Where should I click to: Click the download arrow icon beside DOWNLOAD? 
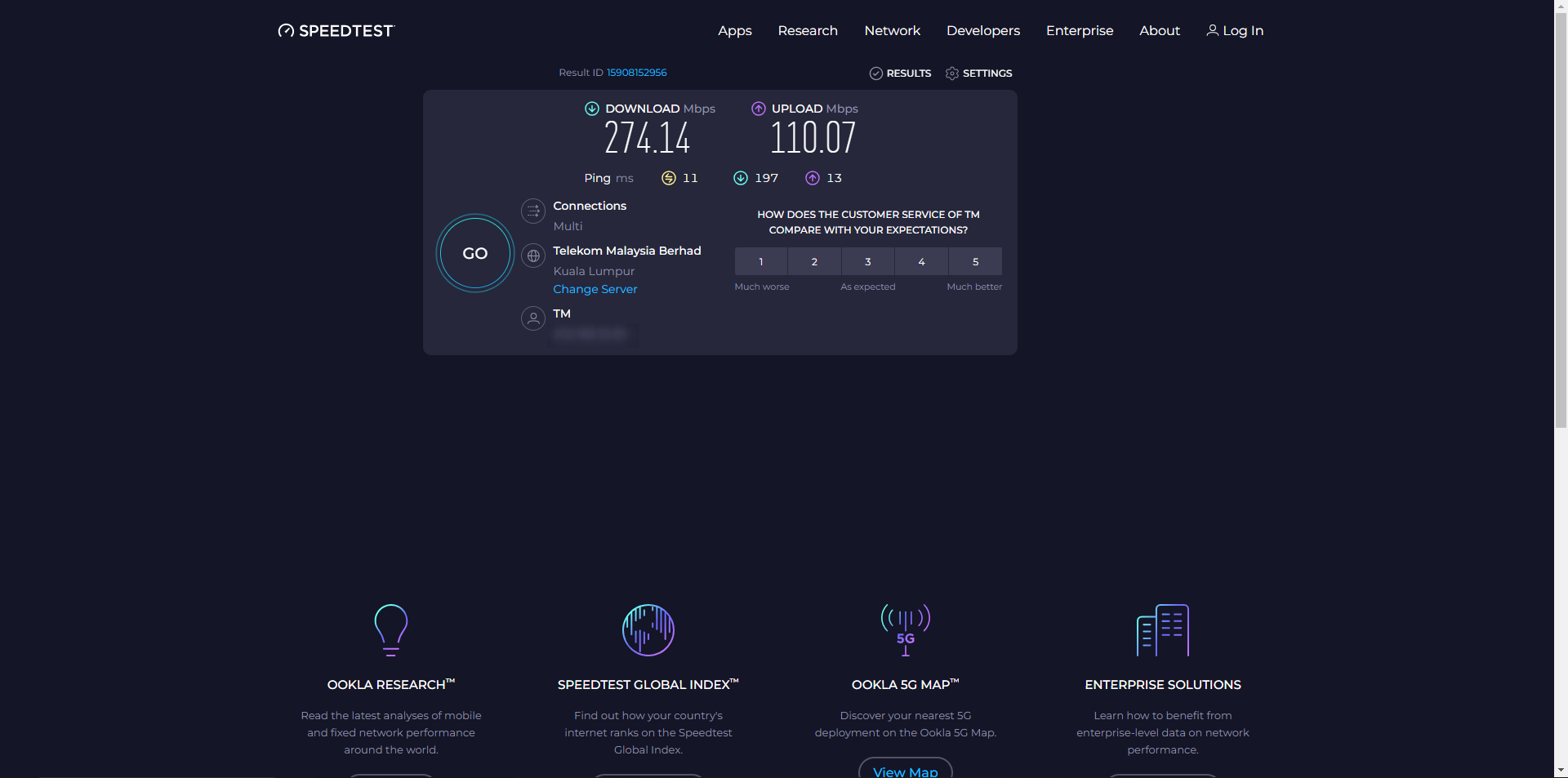pos(592,109)
